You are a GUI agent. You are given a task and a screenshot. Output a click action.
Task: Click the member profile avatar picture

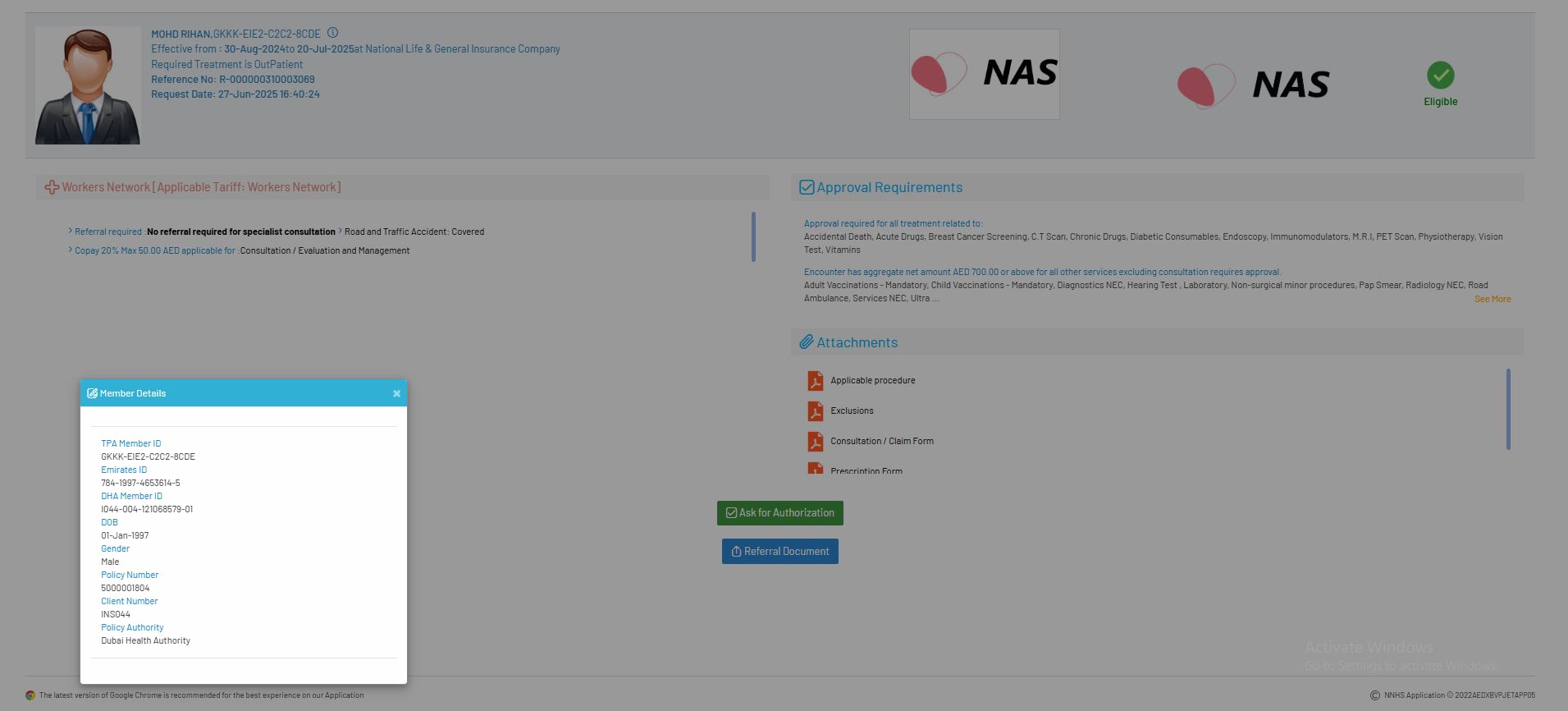pyautogui.click(x=88, y=85)
